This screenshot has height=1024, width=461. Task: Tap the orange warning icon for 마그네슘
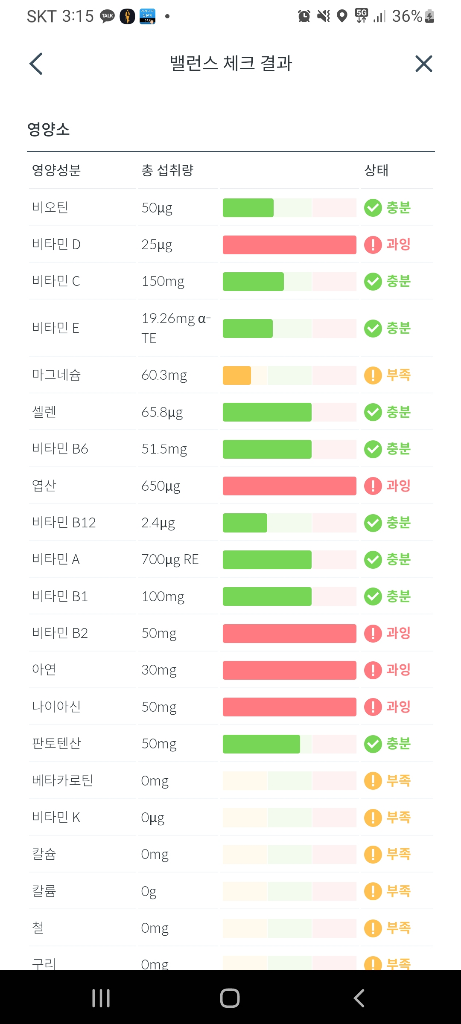[x=373, y=376]
